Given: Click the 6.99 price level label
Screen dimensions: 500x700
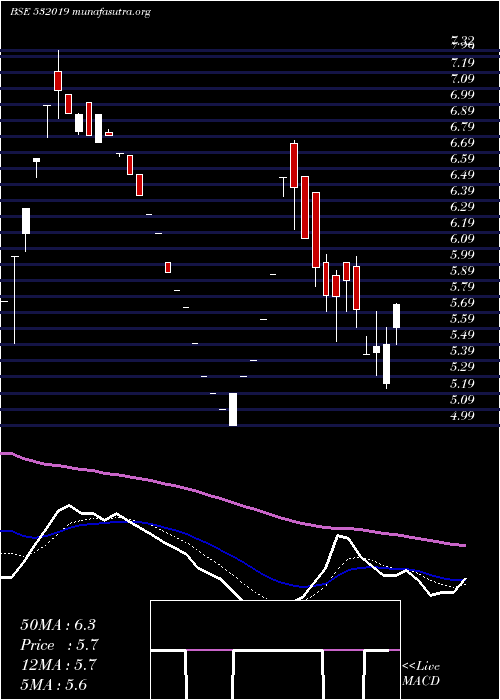Looking at the screenshot, I should 462,95.
